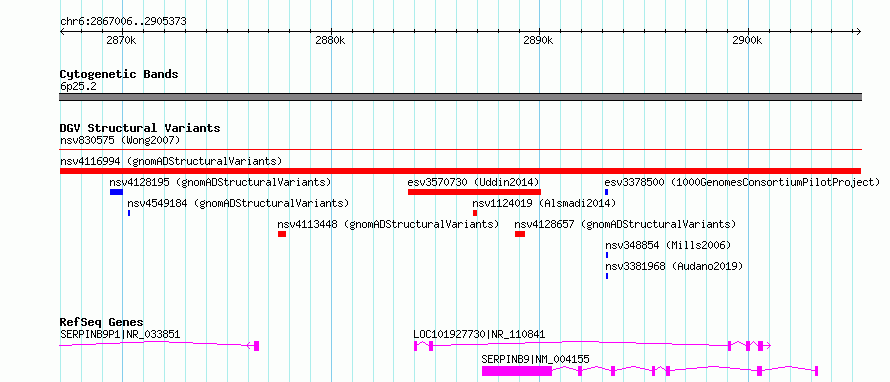Click the nsv1124019 (Alsmadi2014) label

point(544,203)
